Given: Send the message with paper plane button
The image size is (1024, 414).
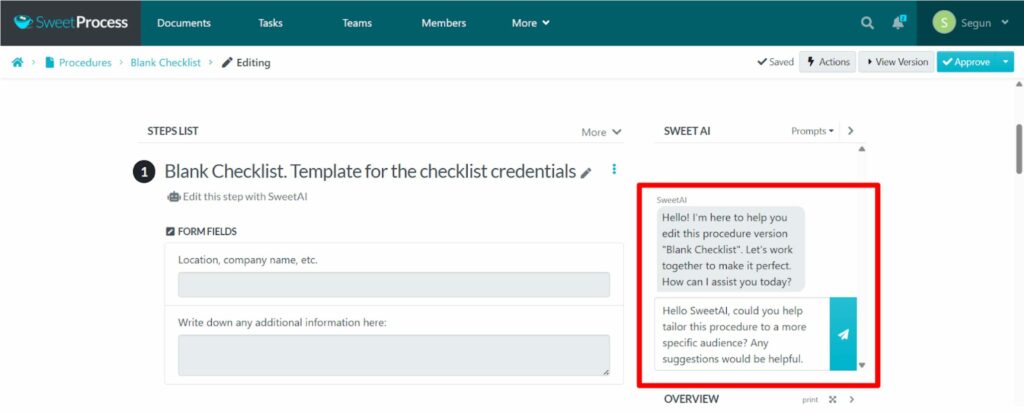Looking at the screenshot, I should 843,334.
